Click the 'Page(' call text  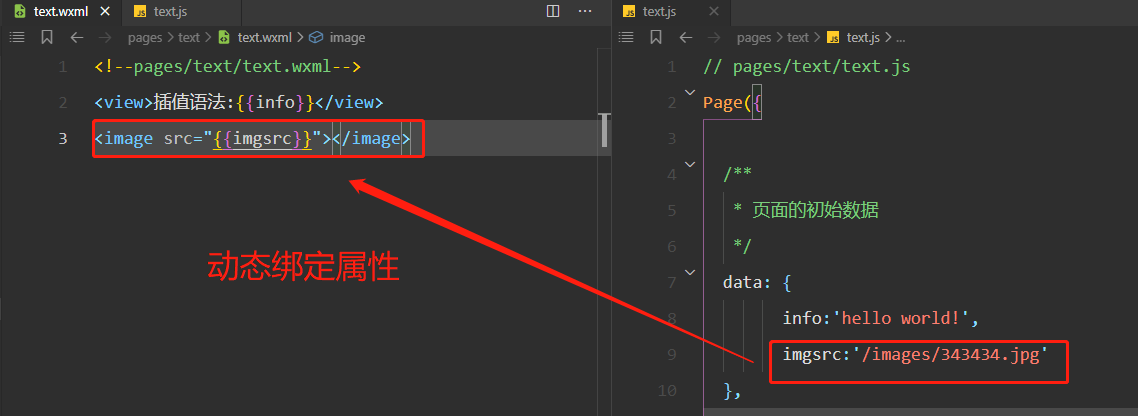[728, 103]
